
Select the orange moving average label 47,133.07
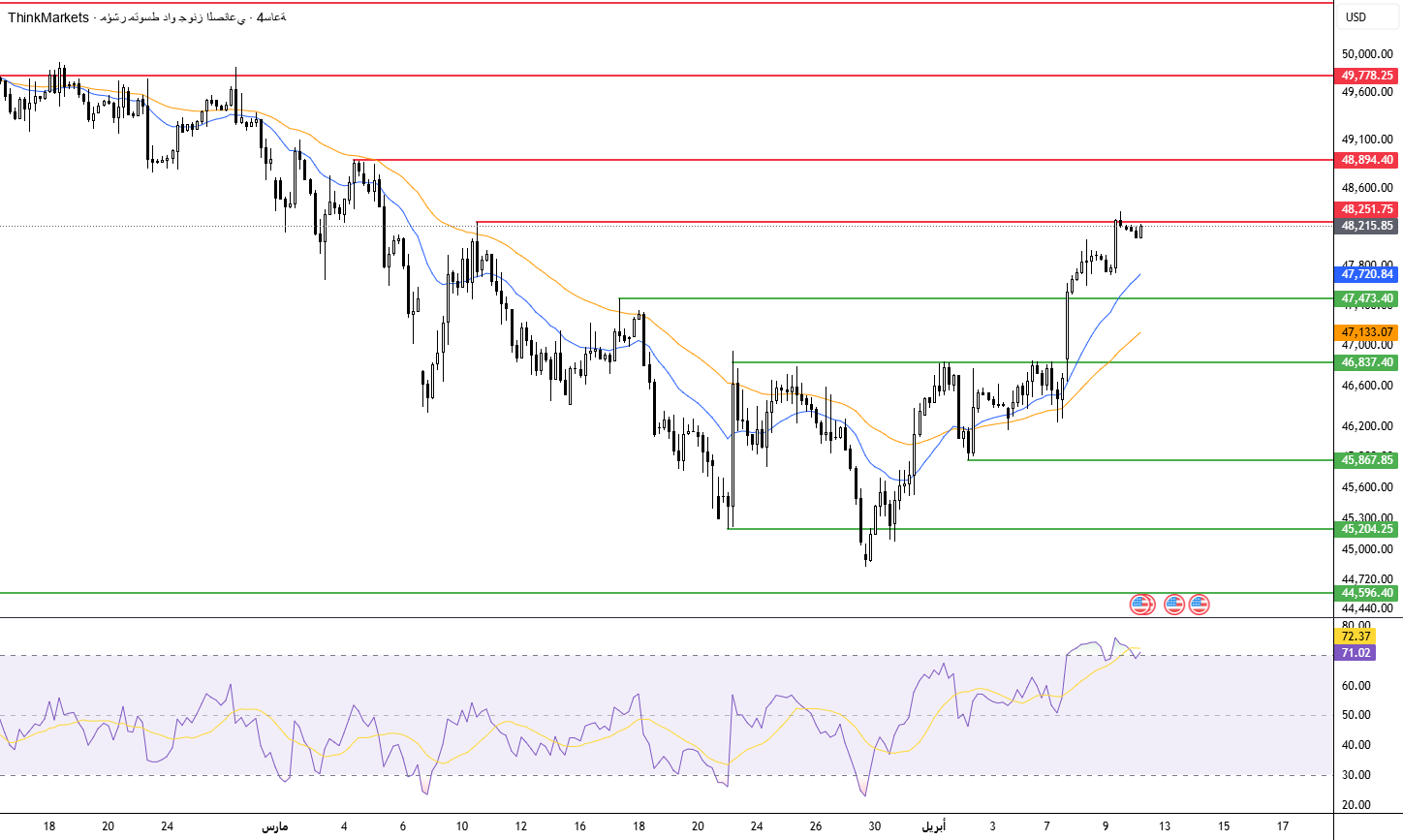coord(1367,332)
